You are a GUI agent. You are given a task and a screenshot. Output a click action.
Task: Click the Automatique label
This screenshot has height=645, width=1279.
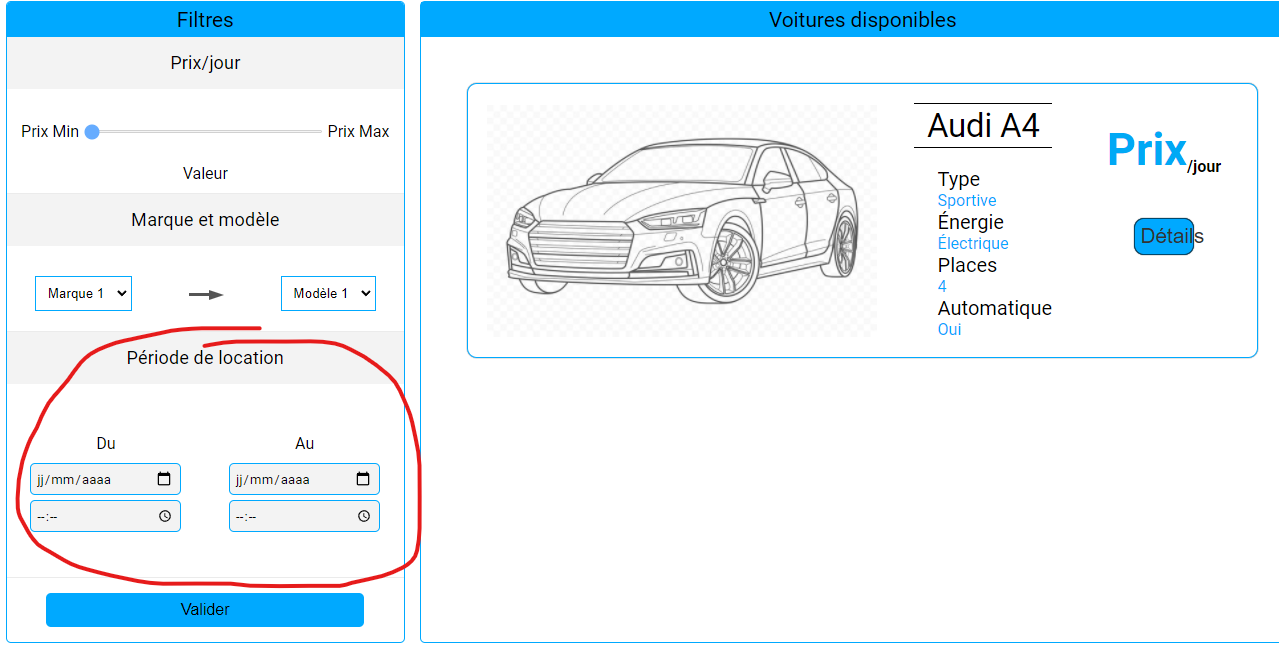click(x=994, y=308)
